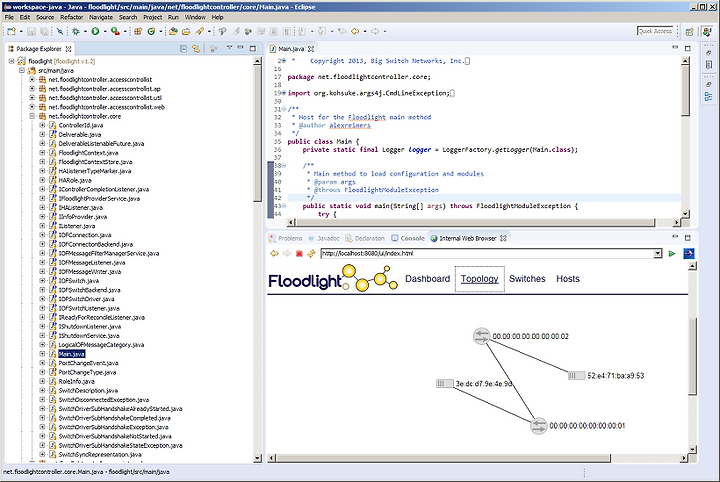720x482 pixels.
Task: Close the Main.java editor tab
Action: click(x=311, y=49)
